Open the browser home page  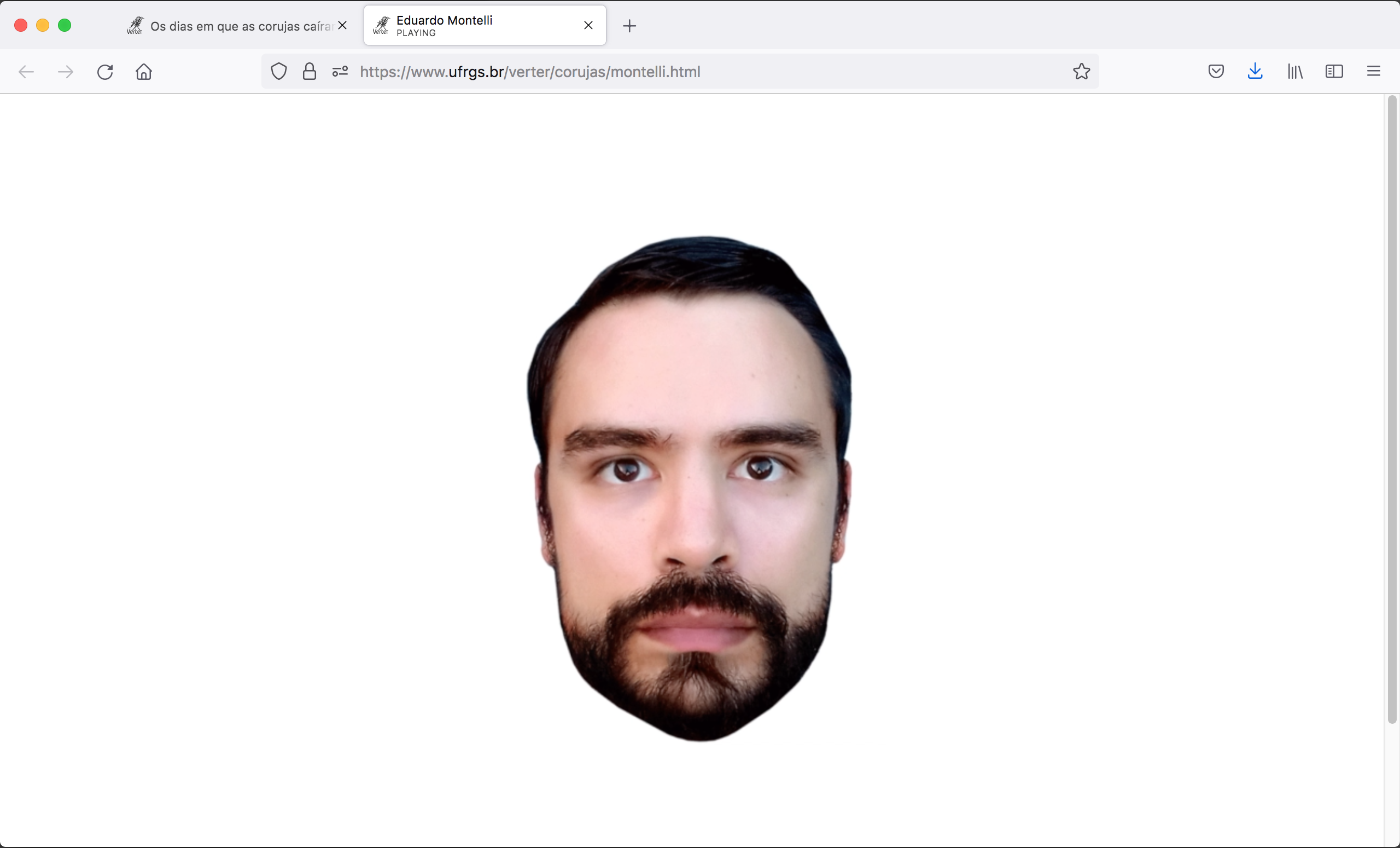(144, 72)
